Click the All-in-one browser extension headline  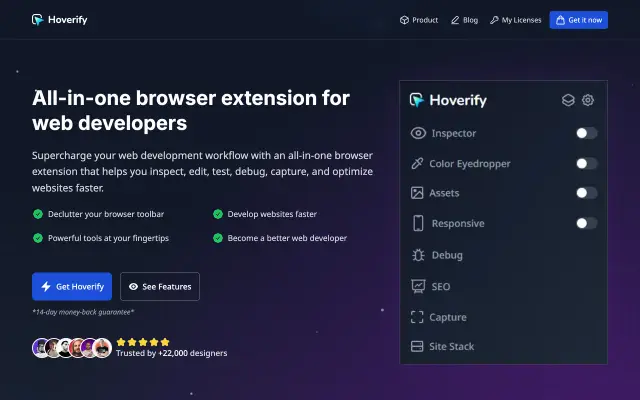[191, 110]
